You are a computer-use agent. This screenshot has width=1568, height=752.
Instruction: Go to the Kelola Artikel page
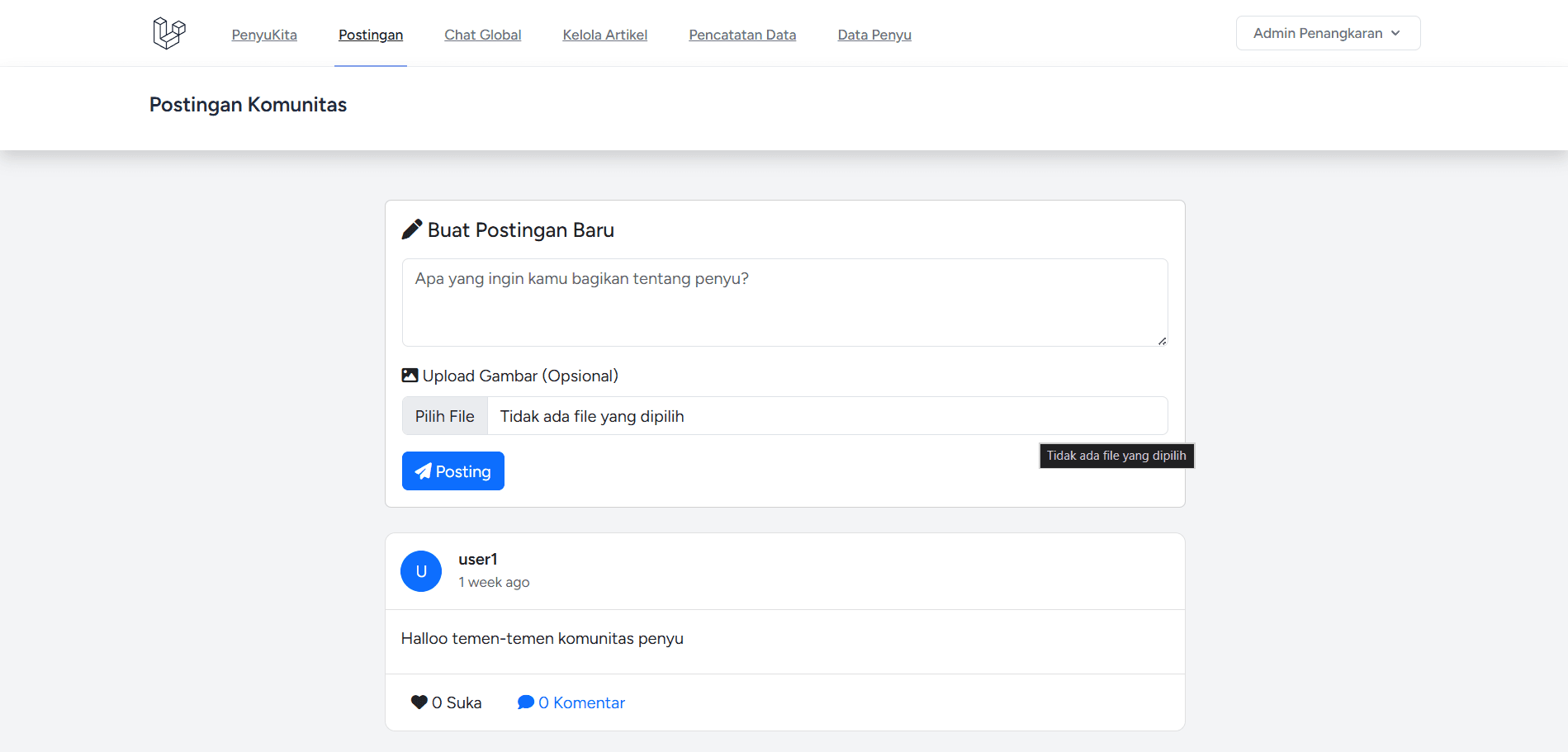point(604,35)
